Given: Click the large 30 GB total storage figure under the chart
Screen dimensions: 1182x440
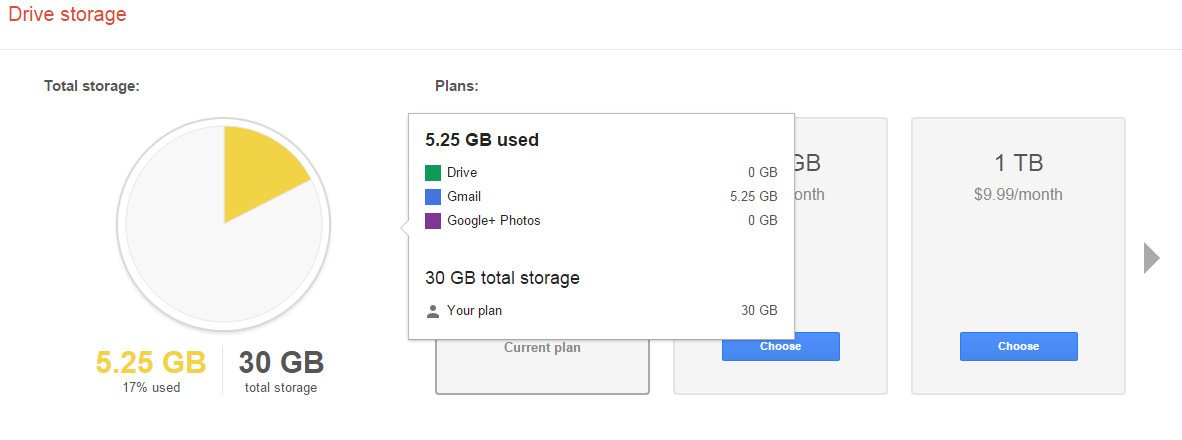Looking at the screenshot, I should click(281, 362).
